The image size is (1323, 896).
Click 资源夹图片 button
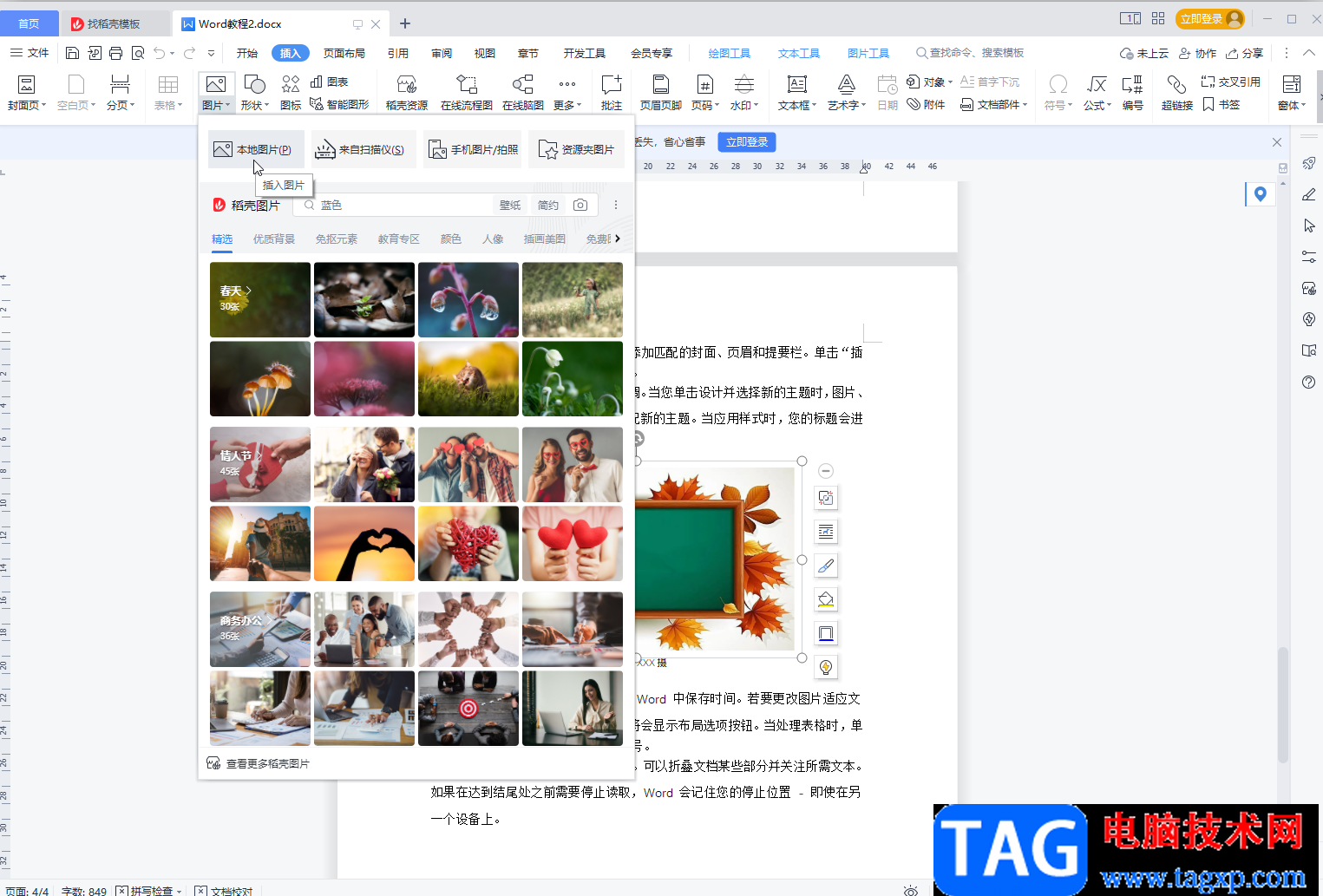578,149
